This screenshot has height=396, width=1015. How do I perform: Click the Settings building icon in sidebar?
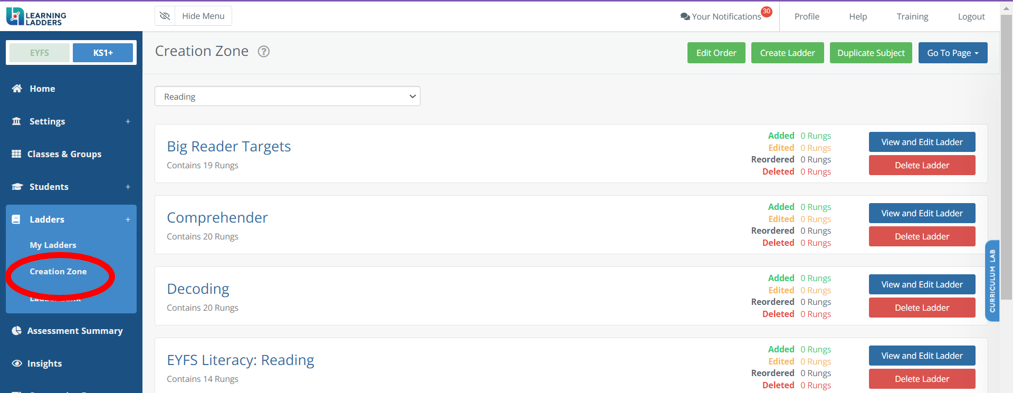17,122
